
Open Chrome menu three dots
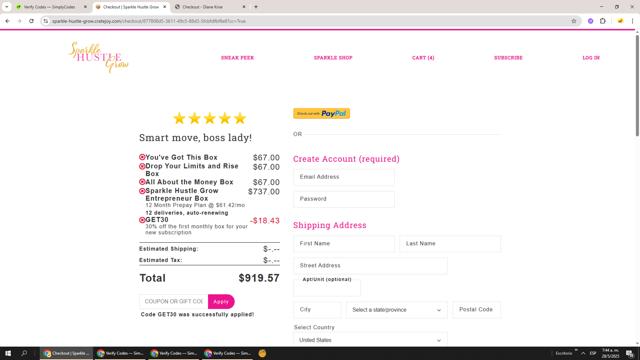[632, 21]
